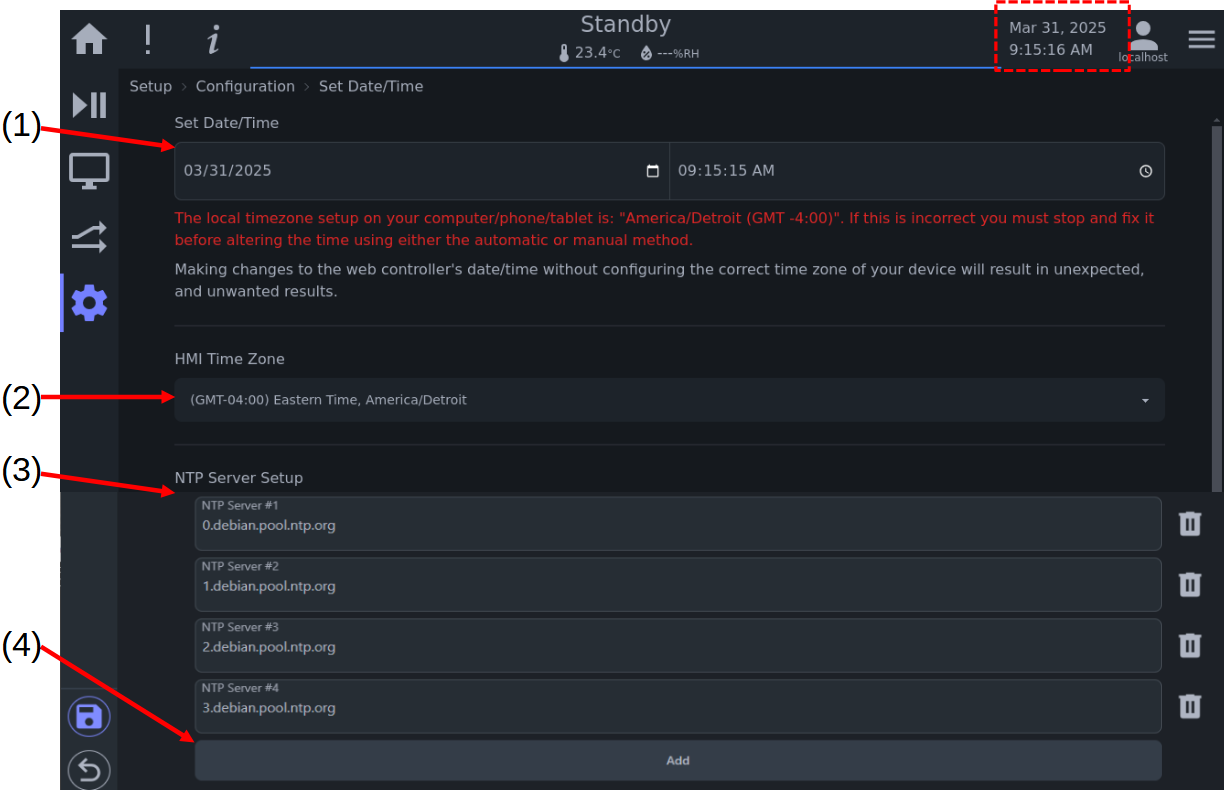Click the 9:15:16 AM header clock
This screenshot has height=790, width=1224.
coord(1051,49)
